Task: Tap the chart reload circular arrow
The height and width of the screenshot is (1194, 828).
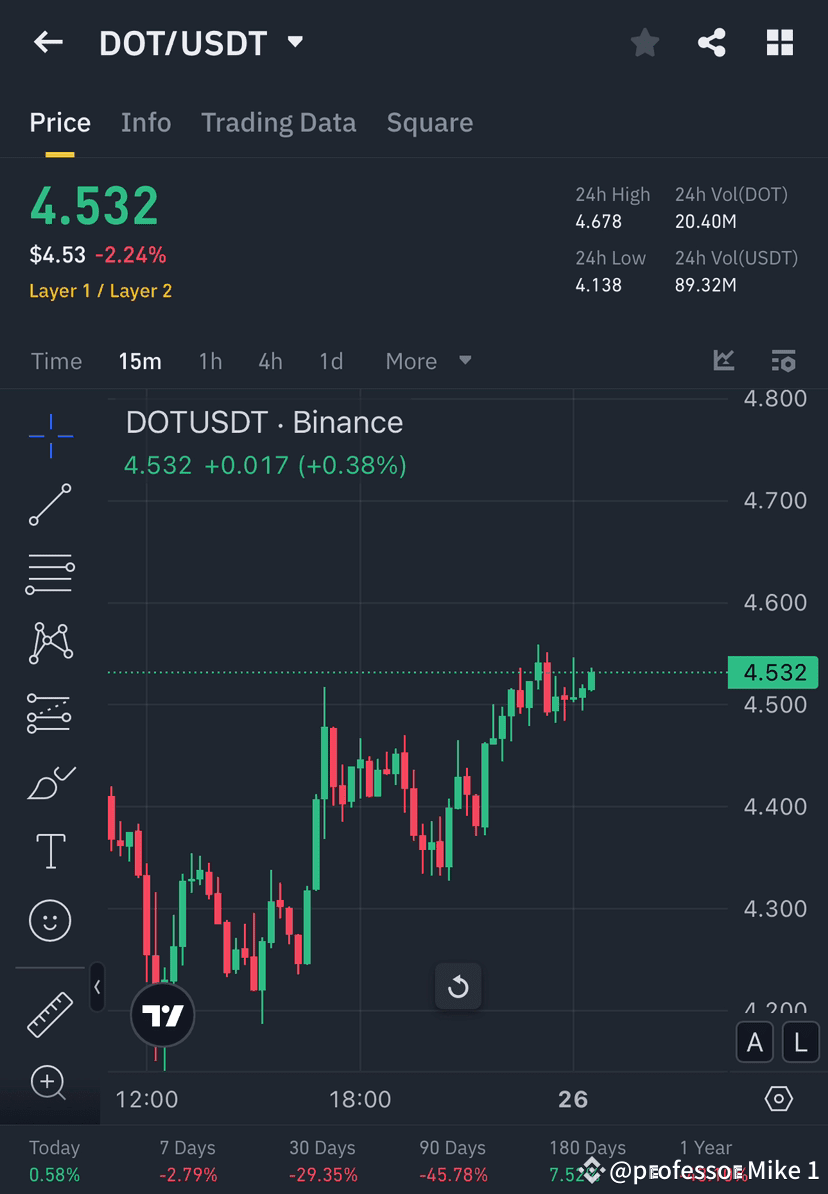Action: pos(458,986)
